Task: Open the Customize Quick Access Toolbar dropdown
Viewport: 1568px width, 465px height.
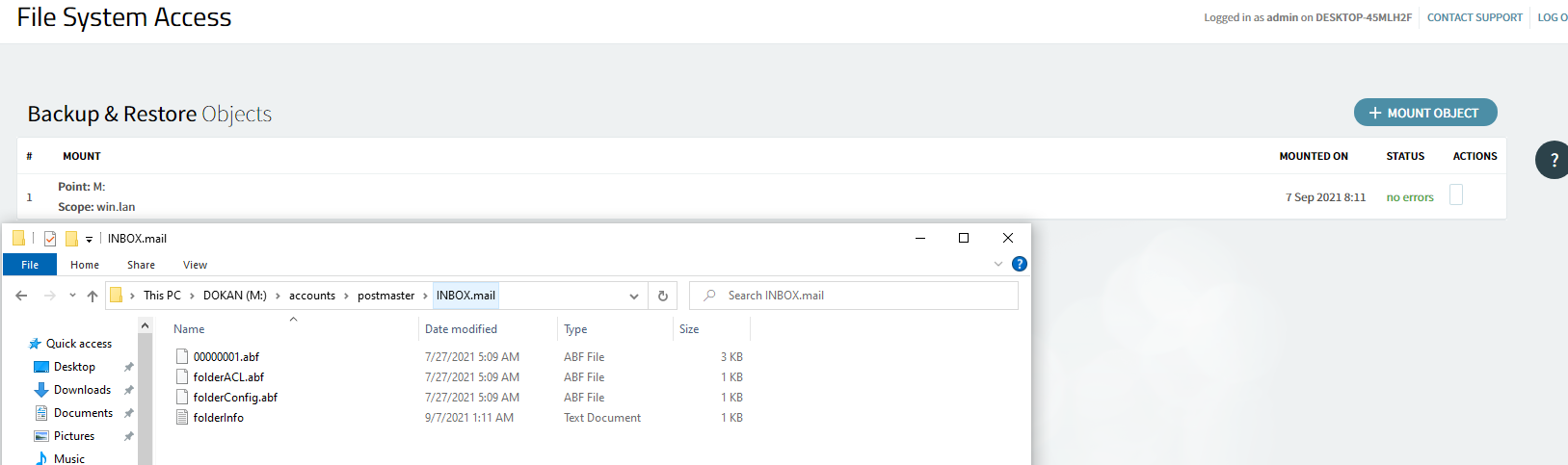Action: tap(89, 240)
